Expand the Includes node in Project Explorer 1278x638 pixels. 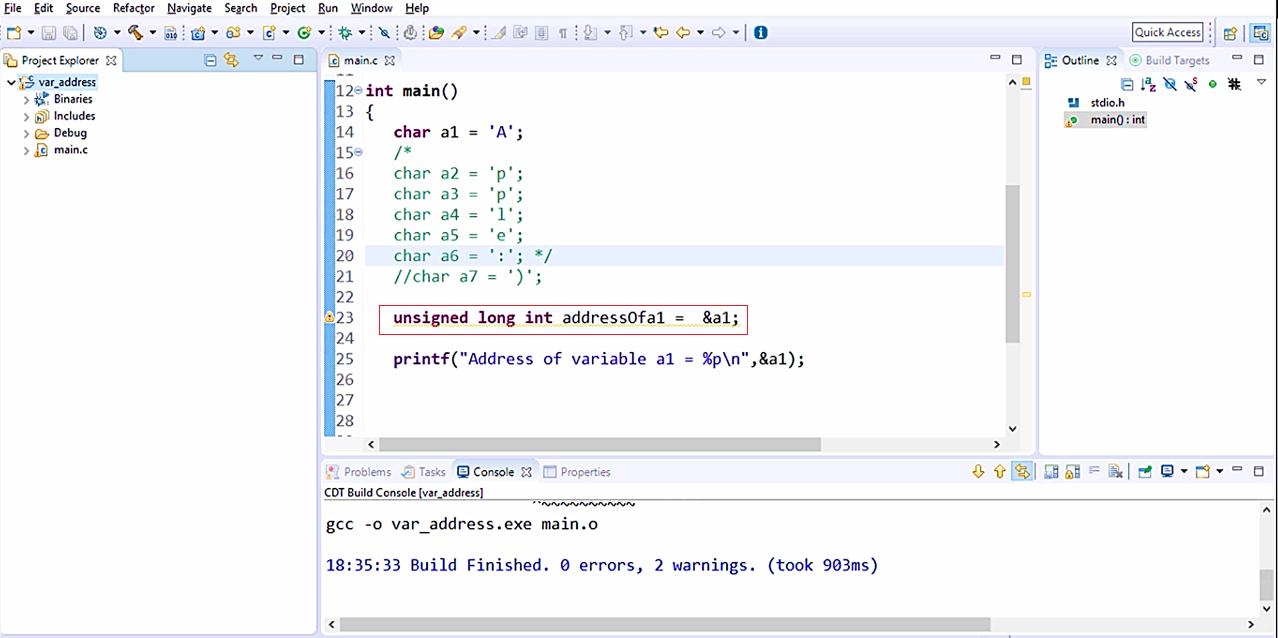pyautogui.click(x=27, y=116)
